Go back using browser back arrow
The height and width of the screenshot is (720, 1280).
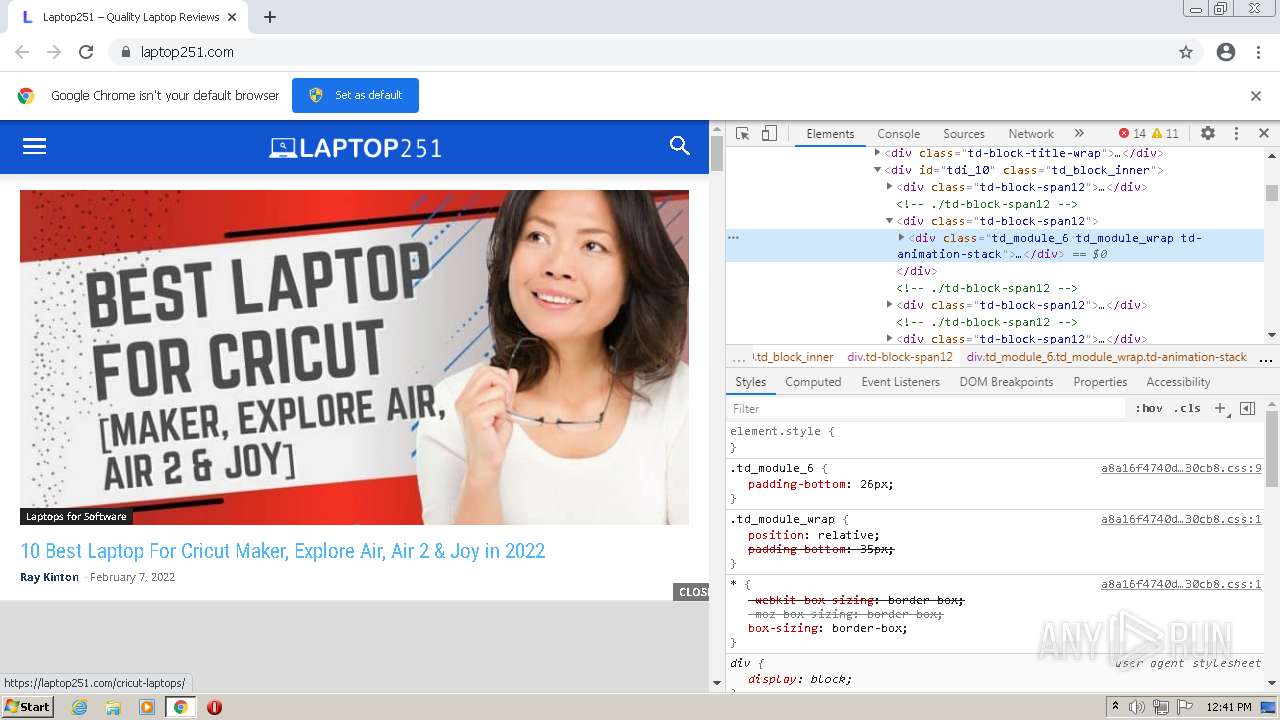(x=22, y=52)
